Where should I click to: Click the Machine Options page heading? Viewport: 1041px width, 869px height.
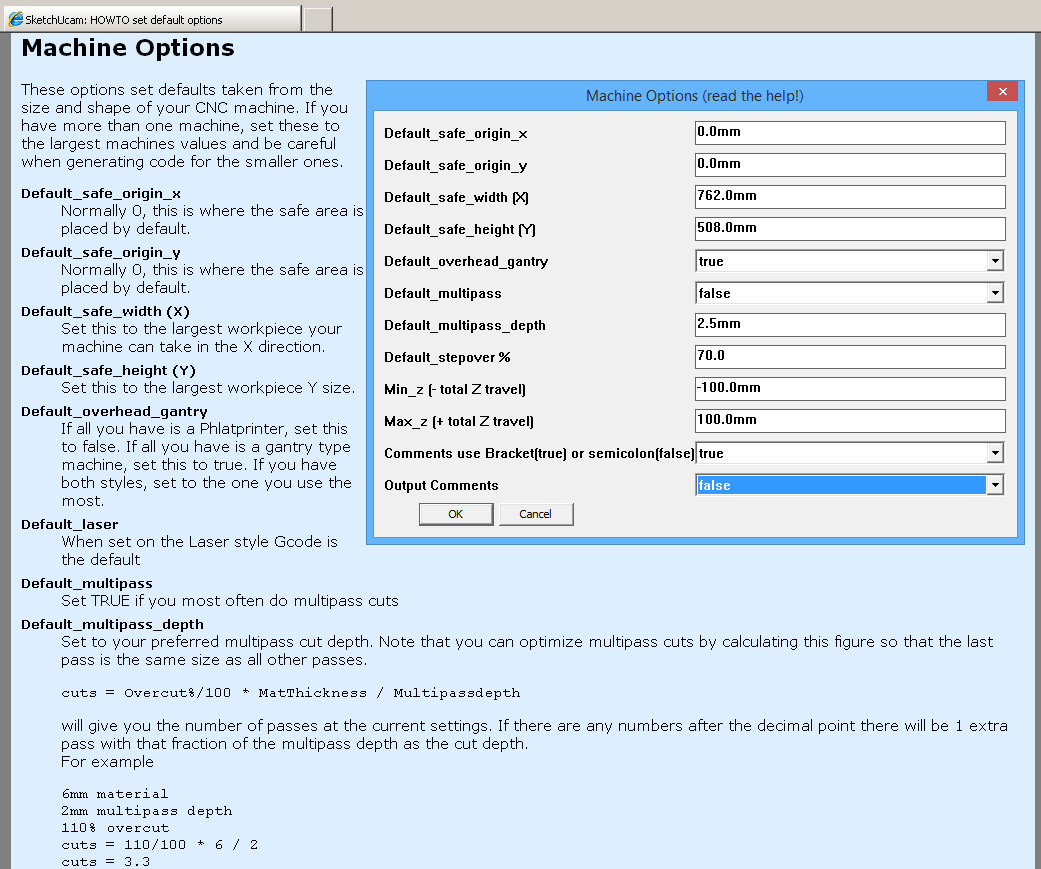tap(128, 48)
